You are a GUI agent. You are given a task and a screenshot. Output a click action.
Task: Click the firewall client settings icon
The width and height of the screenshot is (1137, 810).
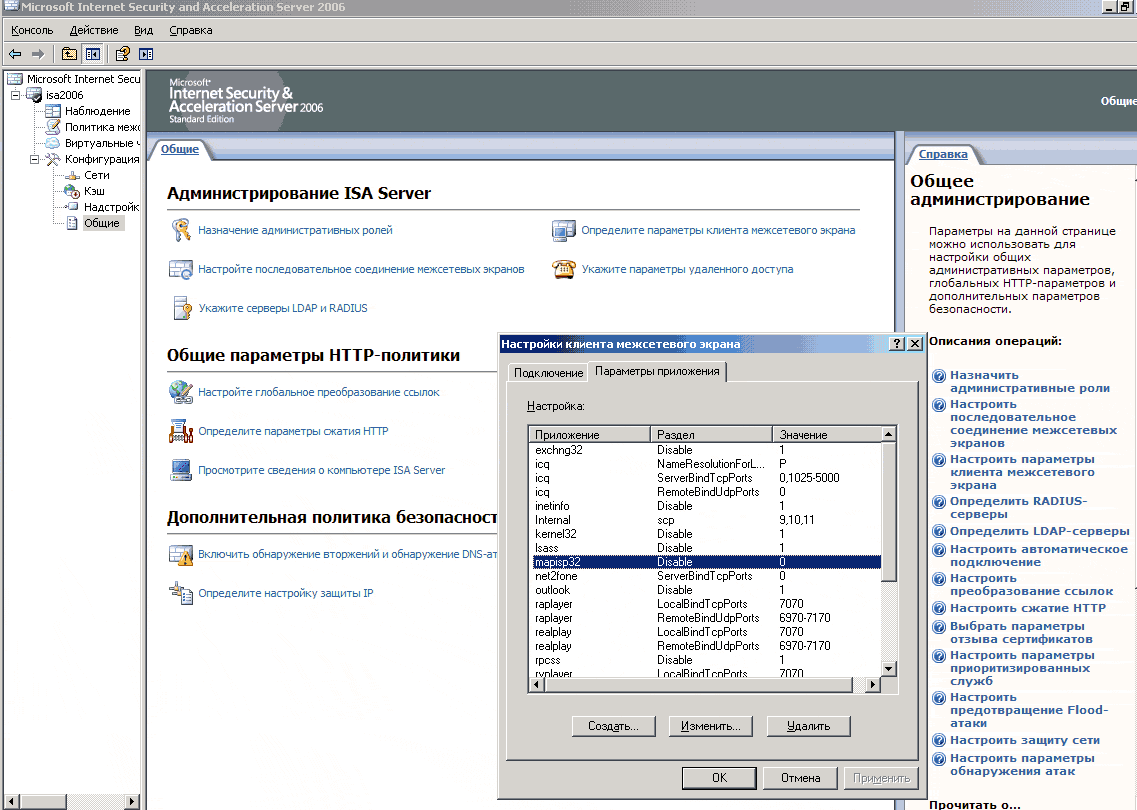click(563, 230)
